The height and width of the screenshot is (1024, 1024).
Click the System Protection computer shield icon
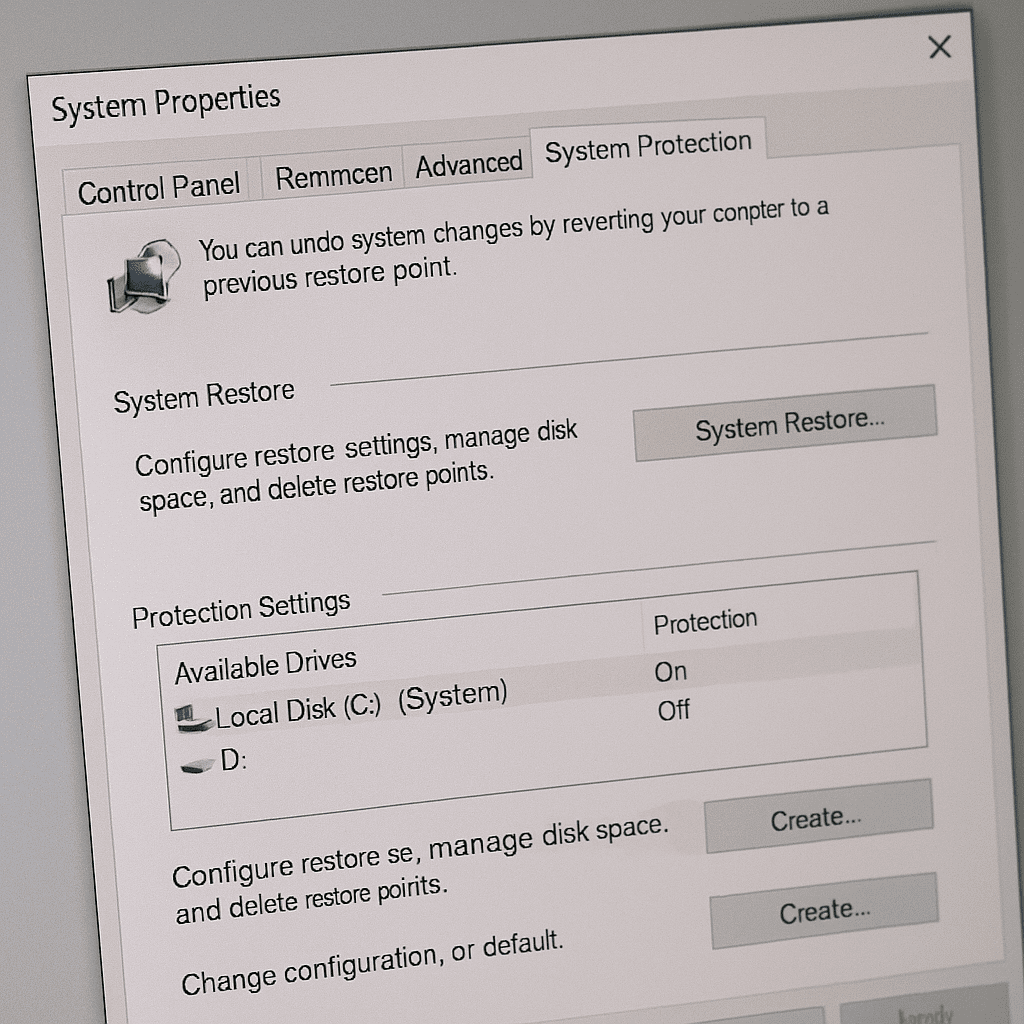143,274
